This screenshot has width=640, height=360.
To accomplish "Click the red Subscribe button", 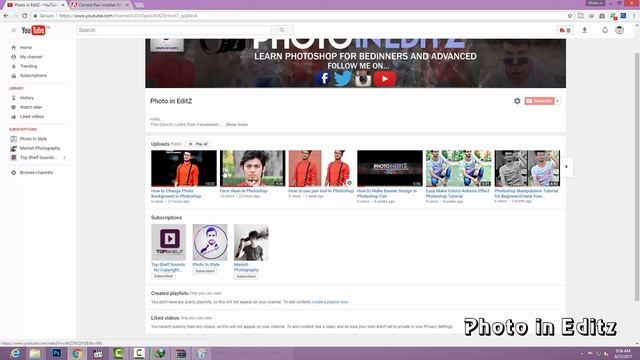I will (540, 101).
